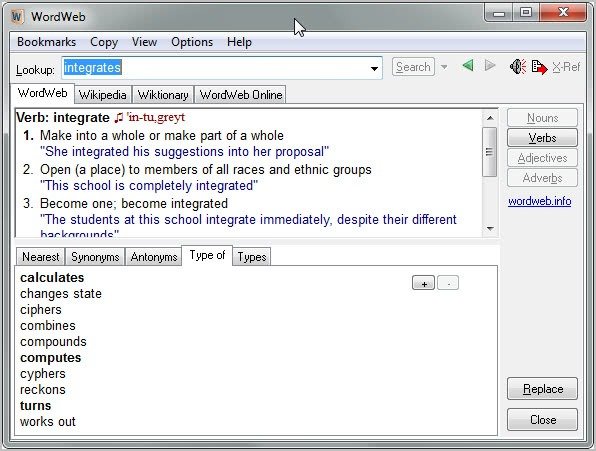
Task: Select the word turns in the list
Action: click(x=35, y=406)
